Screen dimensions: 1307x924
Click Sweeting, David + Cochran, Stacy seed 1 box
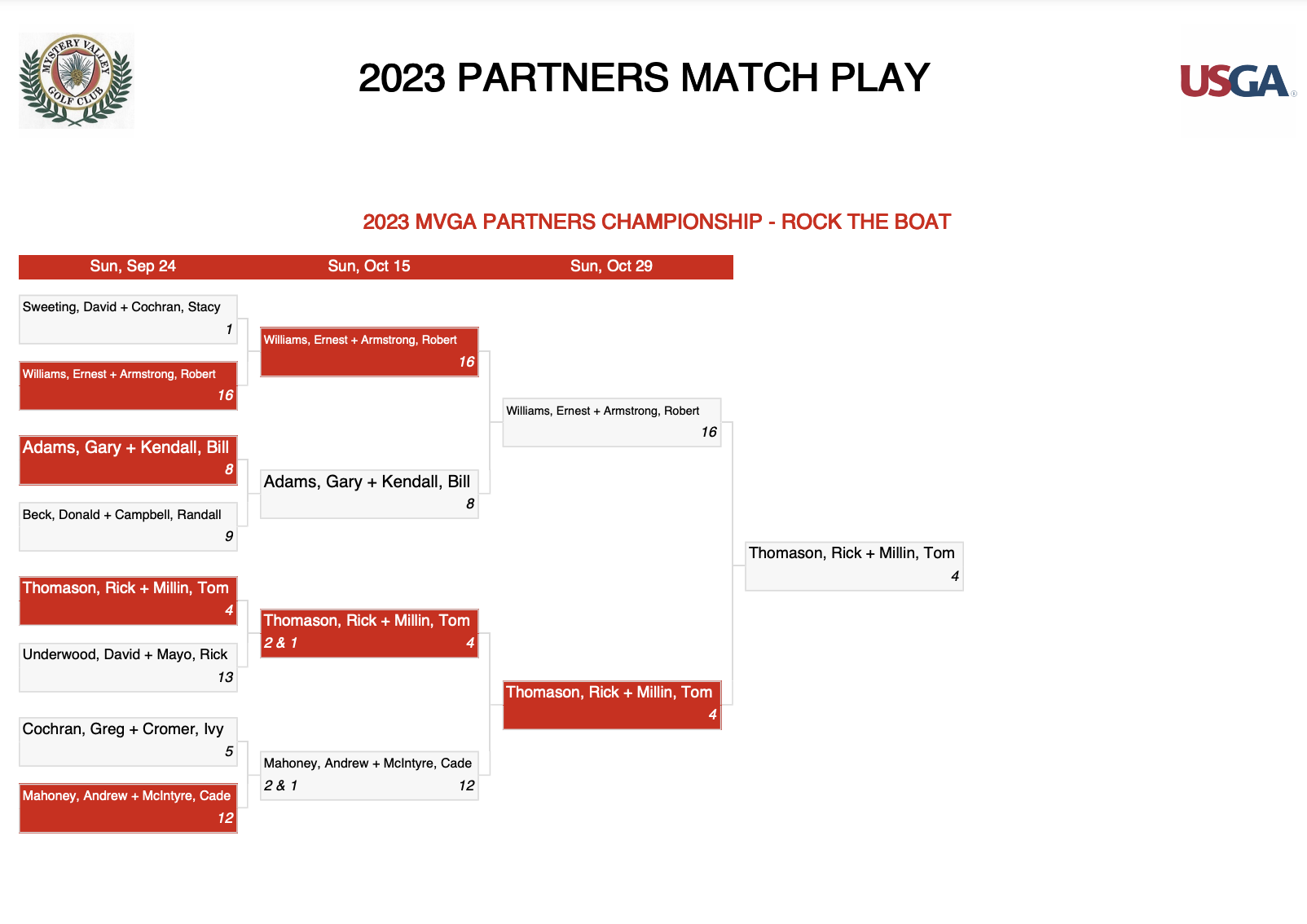[x=128, y=319]
